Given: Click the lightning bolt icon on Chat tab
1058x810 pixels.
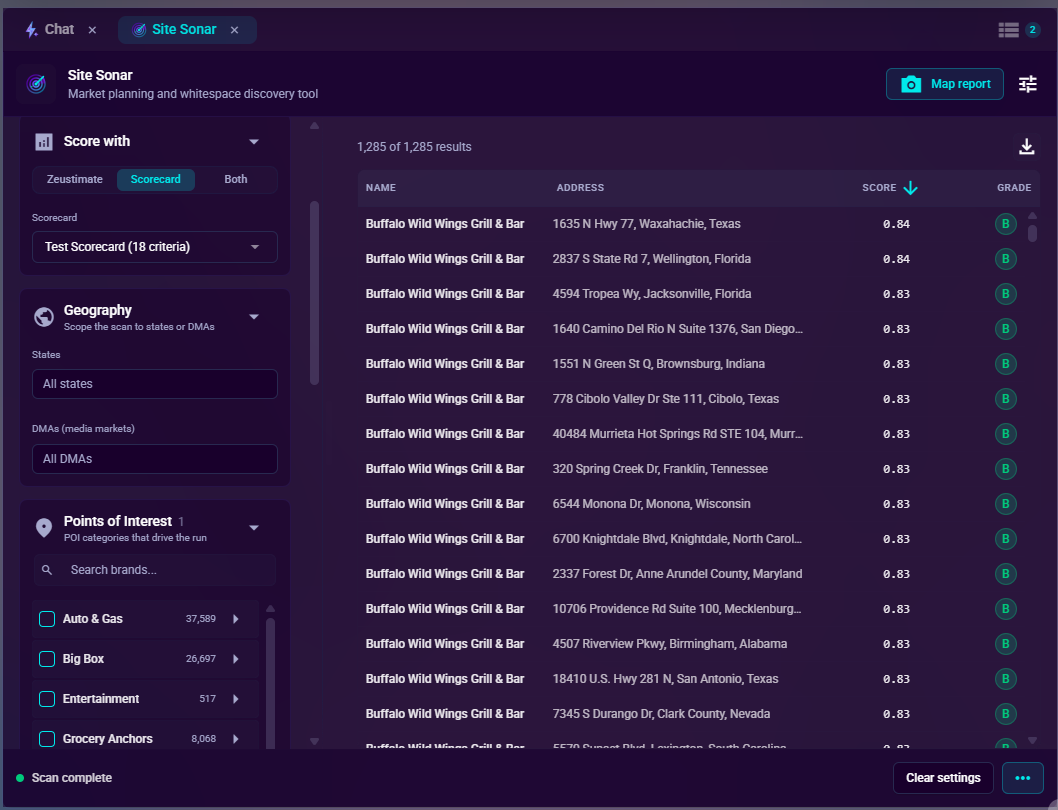Looking at the screenshot, I should (x=31, y=30).
